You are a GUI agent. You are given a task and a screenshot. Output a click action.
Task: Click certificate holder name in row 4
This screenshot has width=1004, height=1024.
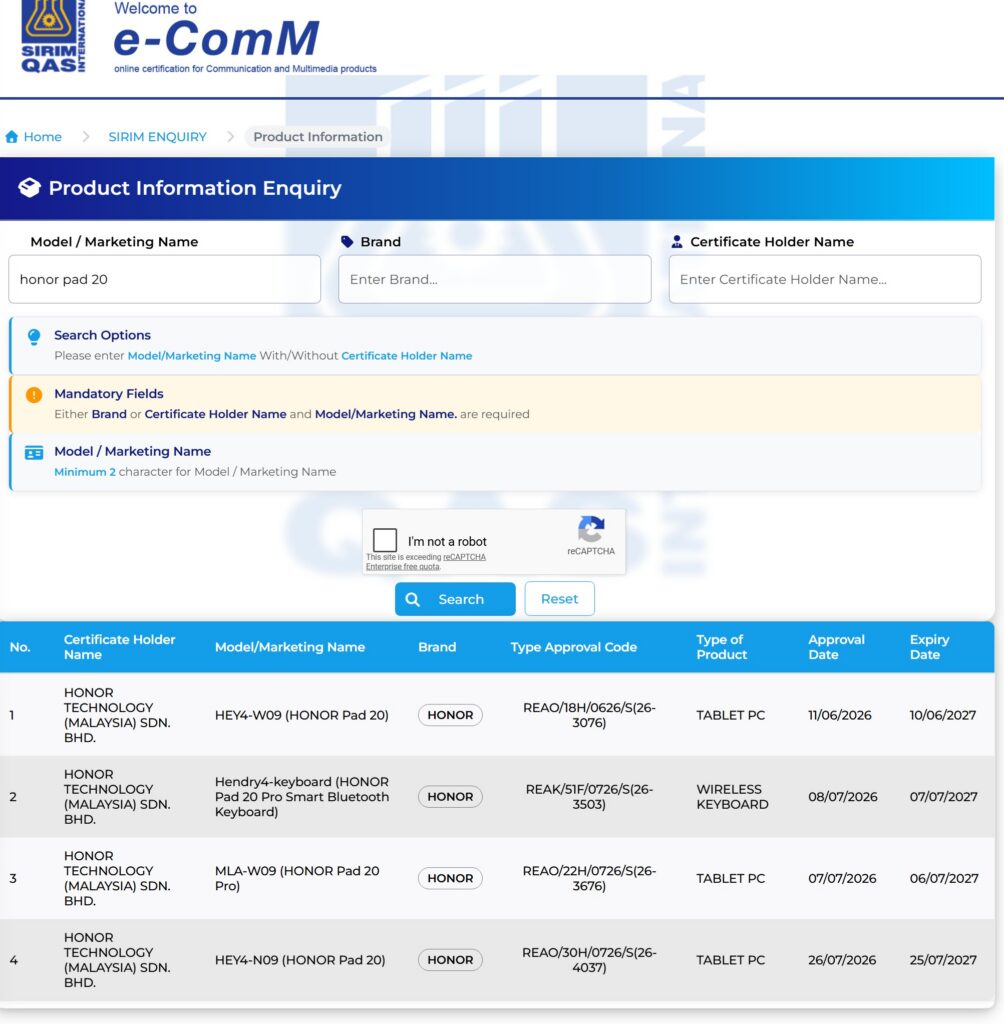point(117,960)
